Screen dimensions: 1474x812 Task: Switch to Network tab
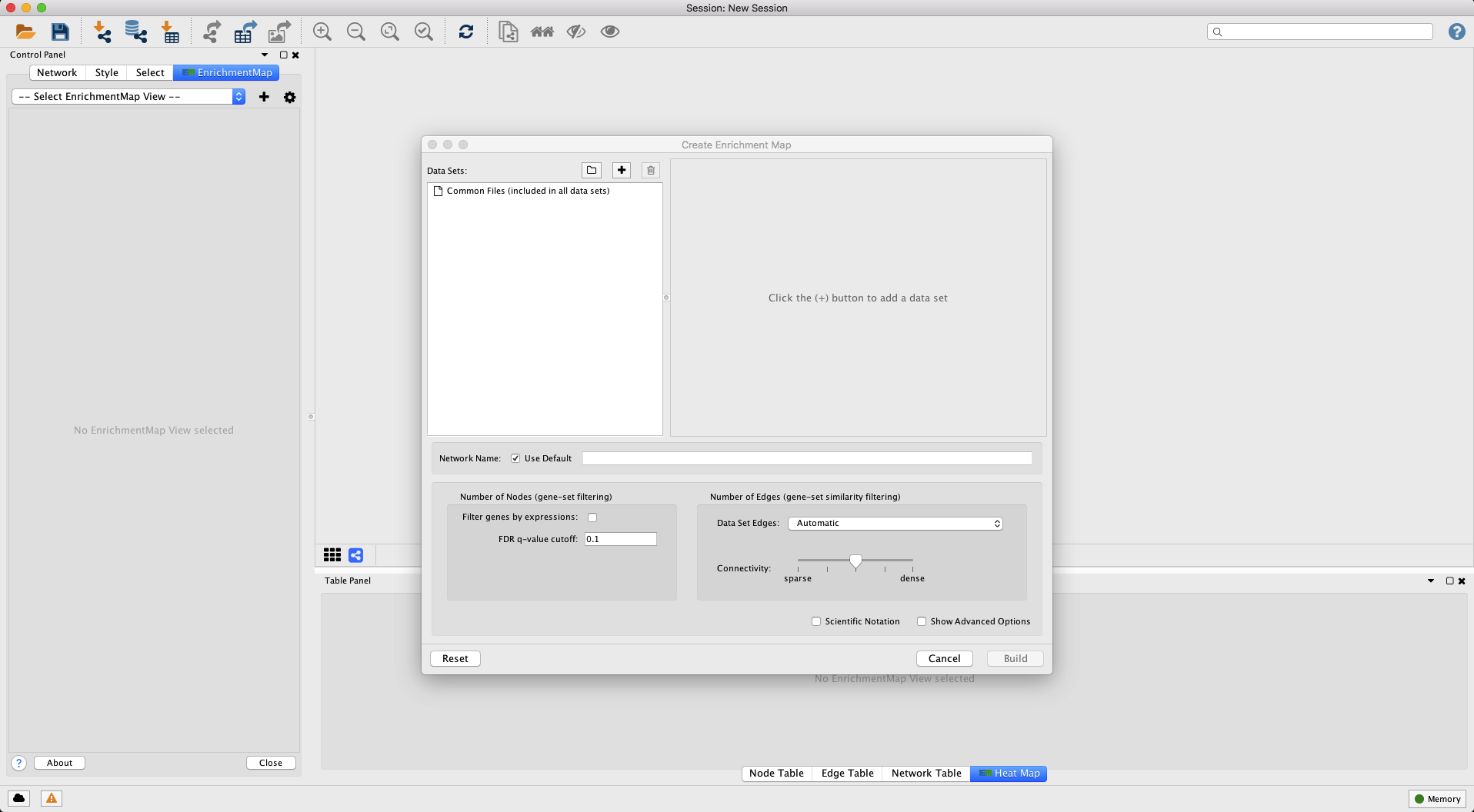pos(57,73)
